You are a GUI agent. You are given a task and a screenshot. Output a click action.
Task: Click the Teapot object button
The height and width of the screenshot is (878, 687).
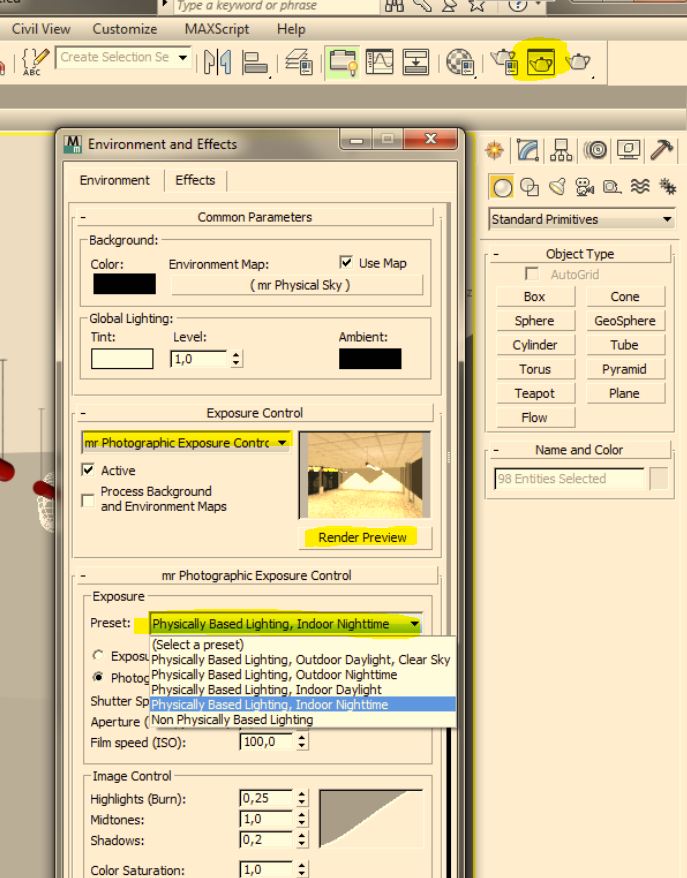535,393
